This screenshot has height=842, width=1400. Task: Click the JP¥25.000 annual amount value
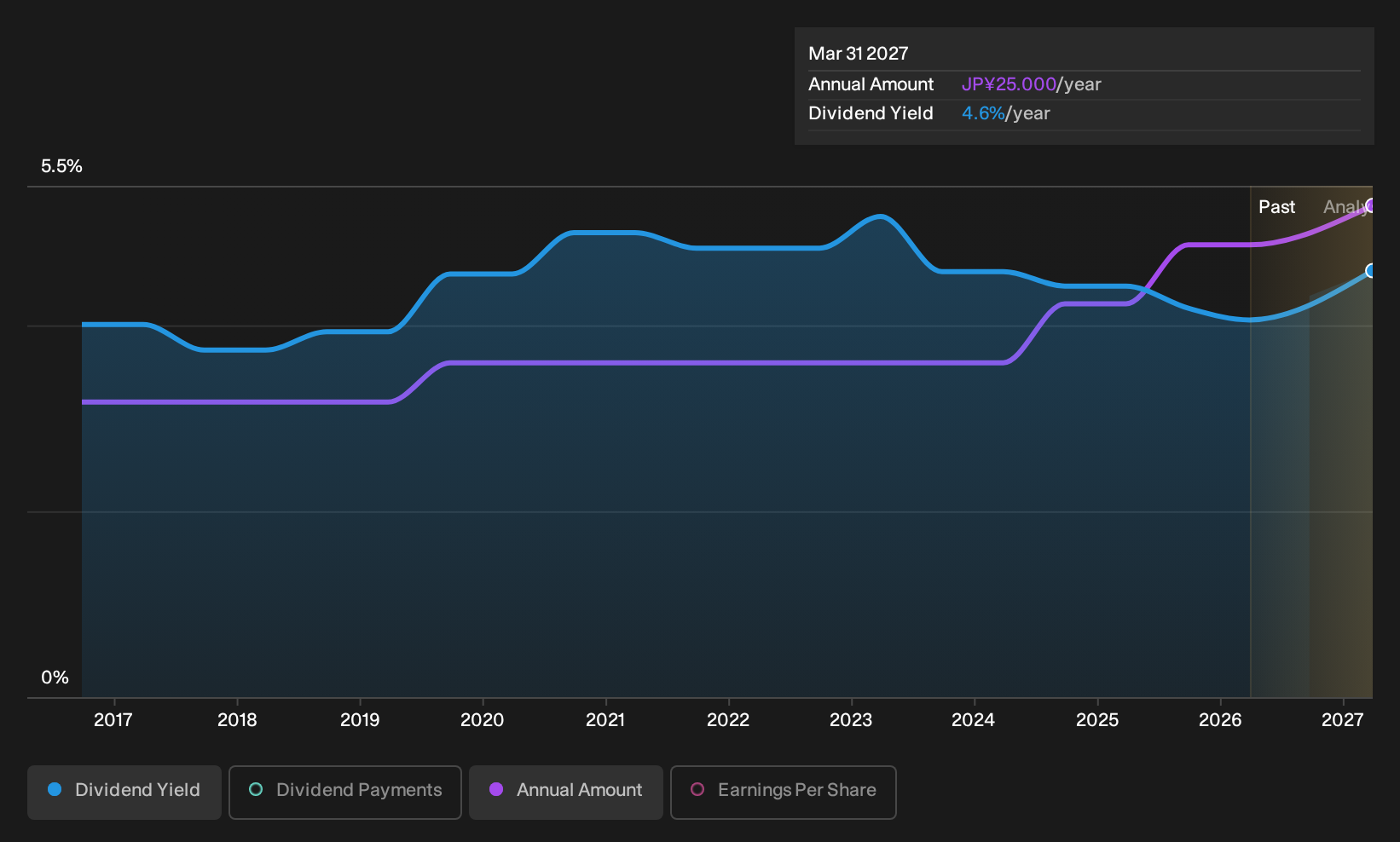(1009, 84)
